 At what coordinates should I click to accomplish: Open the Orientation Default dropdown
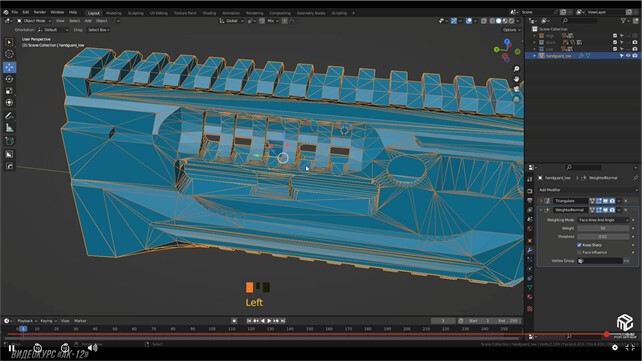(x=53, y=30)
